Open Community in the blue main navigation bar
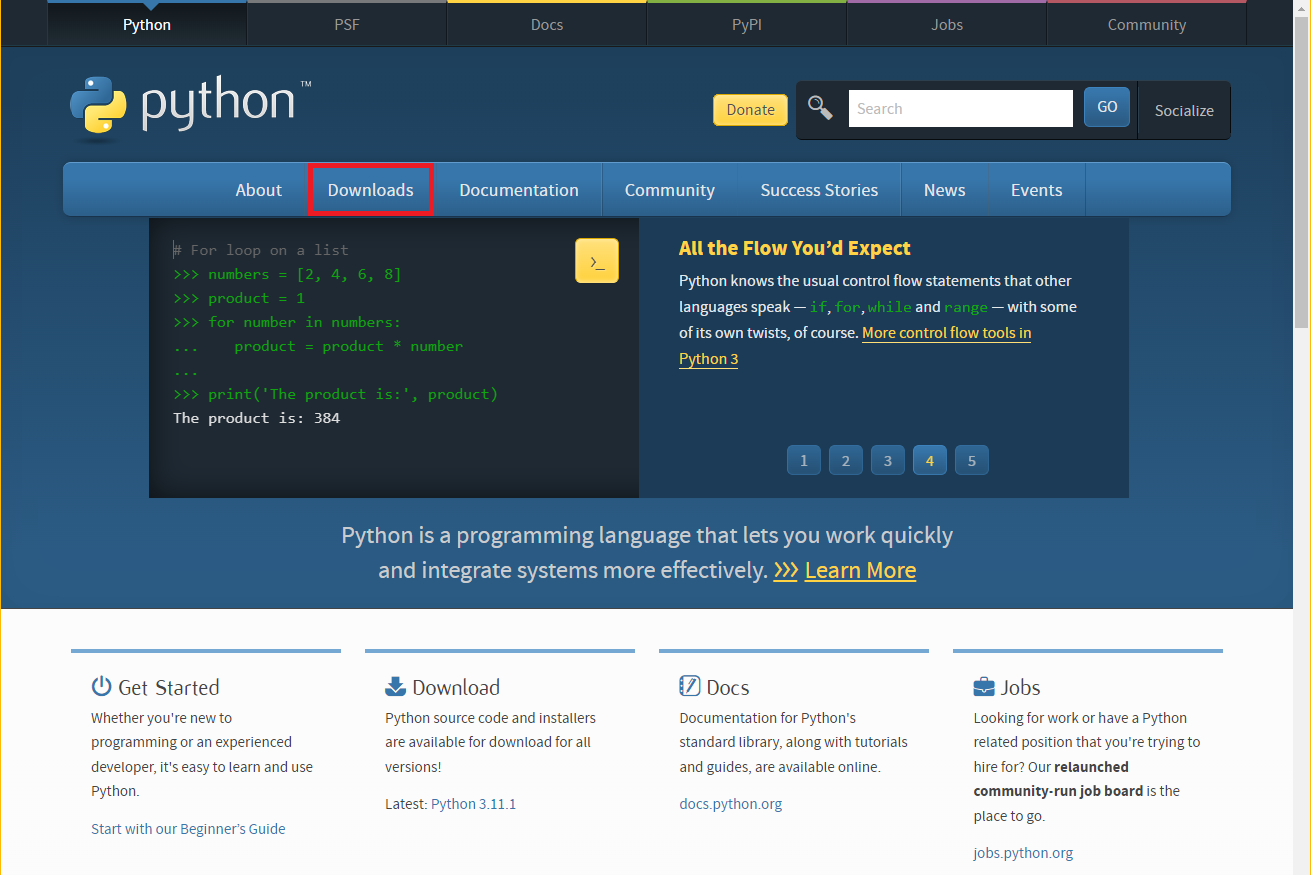 point(670,190)
